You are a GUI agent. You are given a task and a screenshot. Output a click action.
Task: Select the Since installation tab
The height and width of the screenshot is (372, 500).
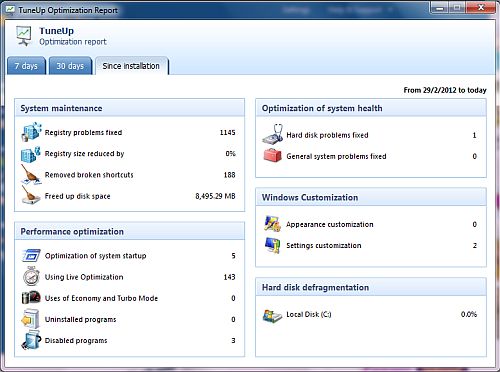pos(131,66)
